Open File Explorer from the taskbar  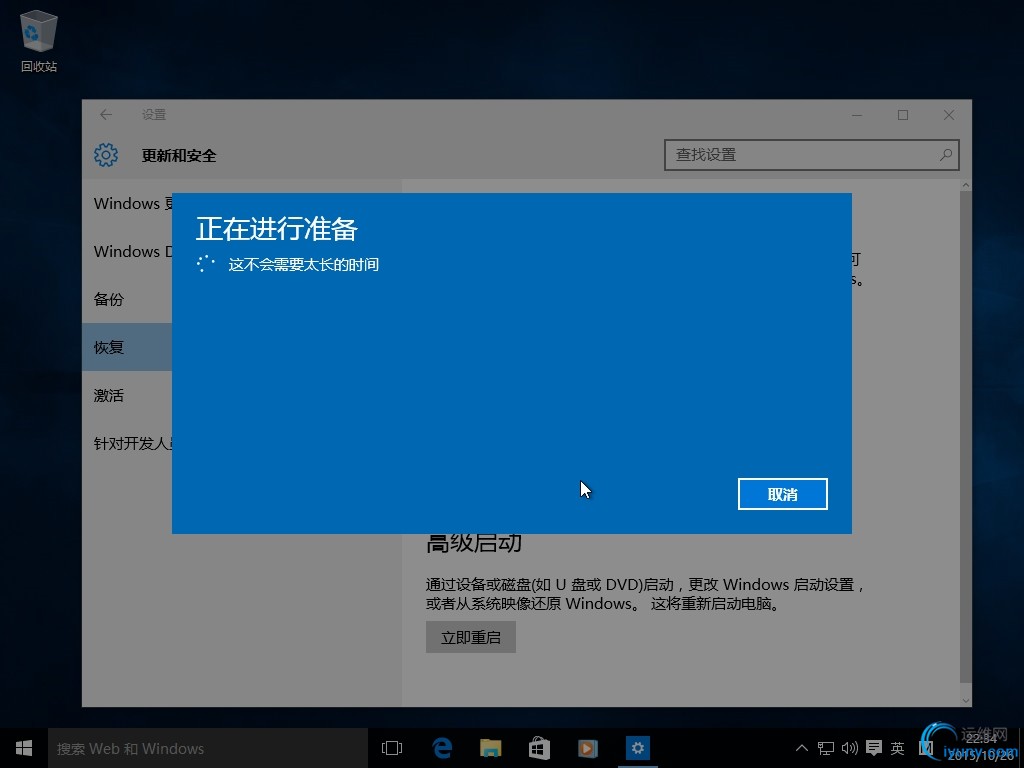pyautogui.click(x=490, y=748)
